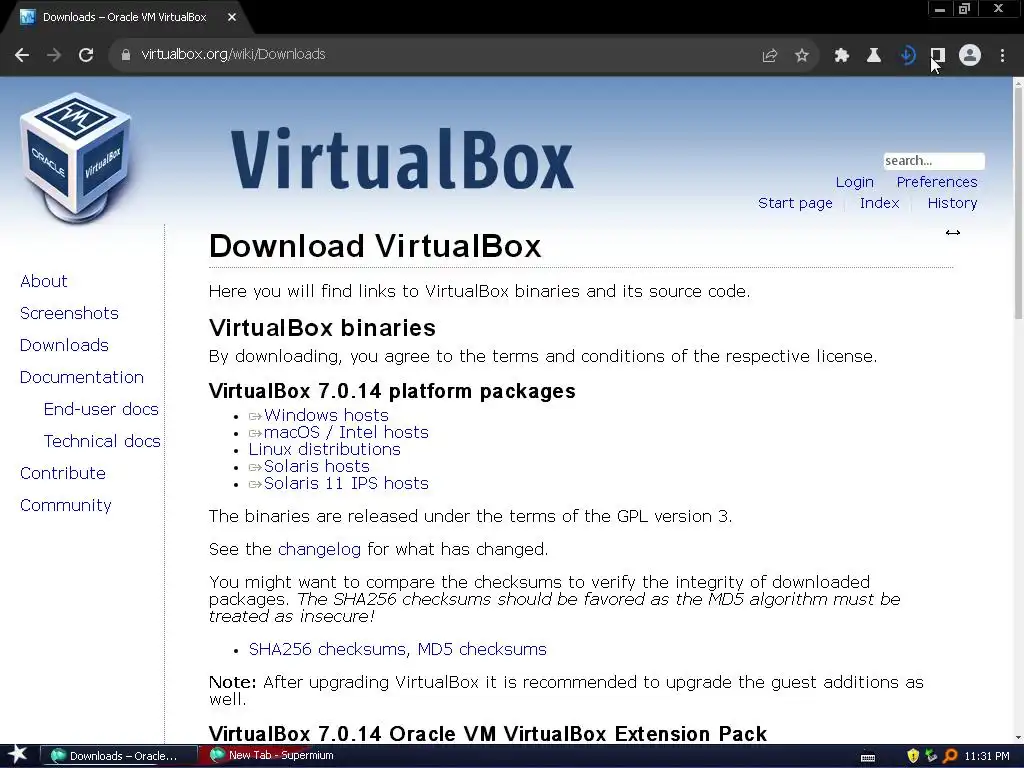Viewport: 1024px width, 768px height.
Task: Close the Downloads – Oracle VM VirtualBox tab
Action: (231, 18)
